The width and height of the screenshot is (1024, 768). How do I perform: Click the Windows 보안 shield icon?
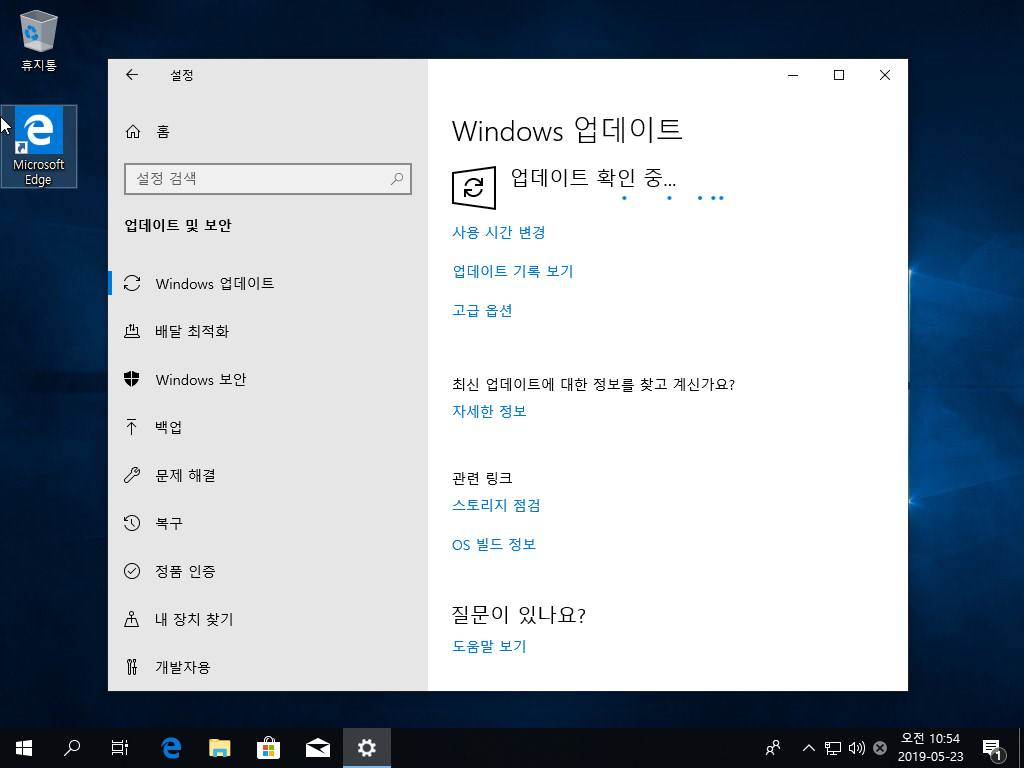[x=132, y=379]
